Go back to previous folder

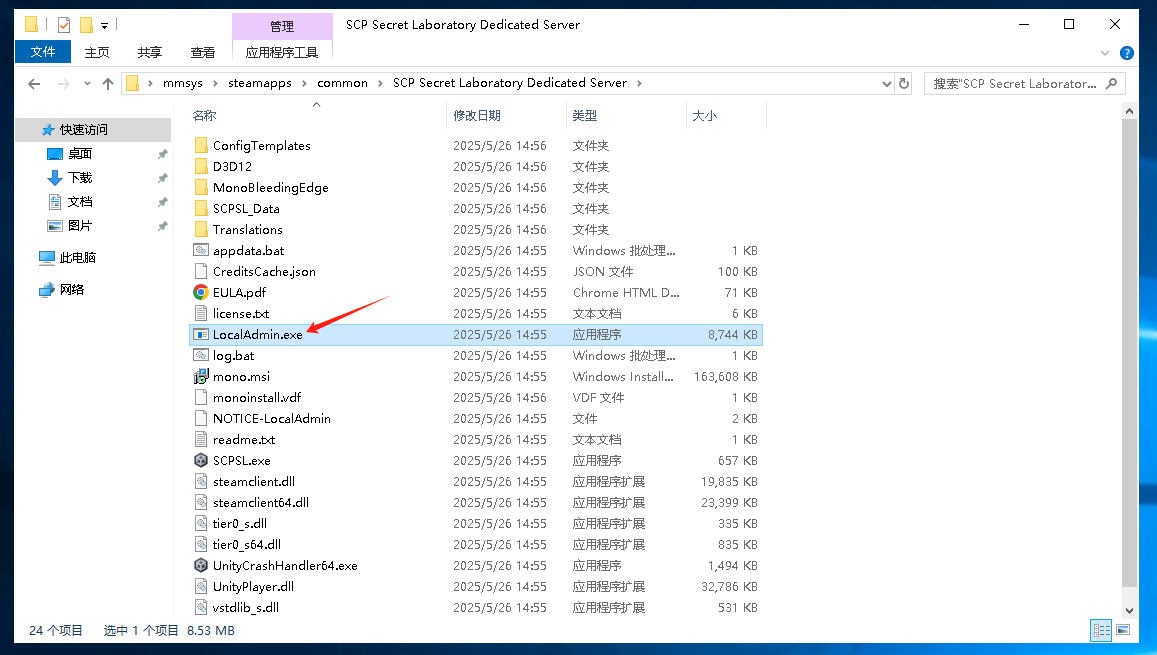(34, 83)
